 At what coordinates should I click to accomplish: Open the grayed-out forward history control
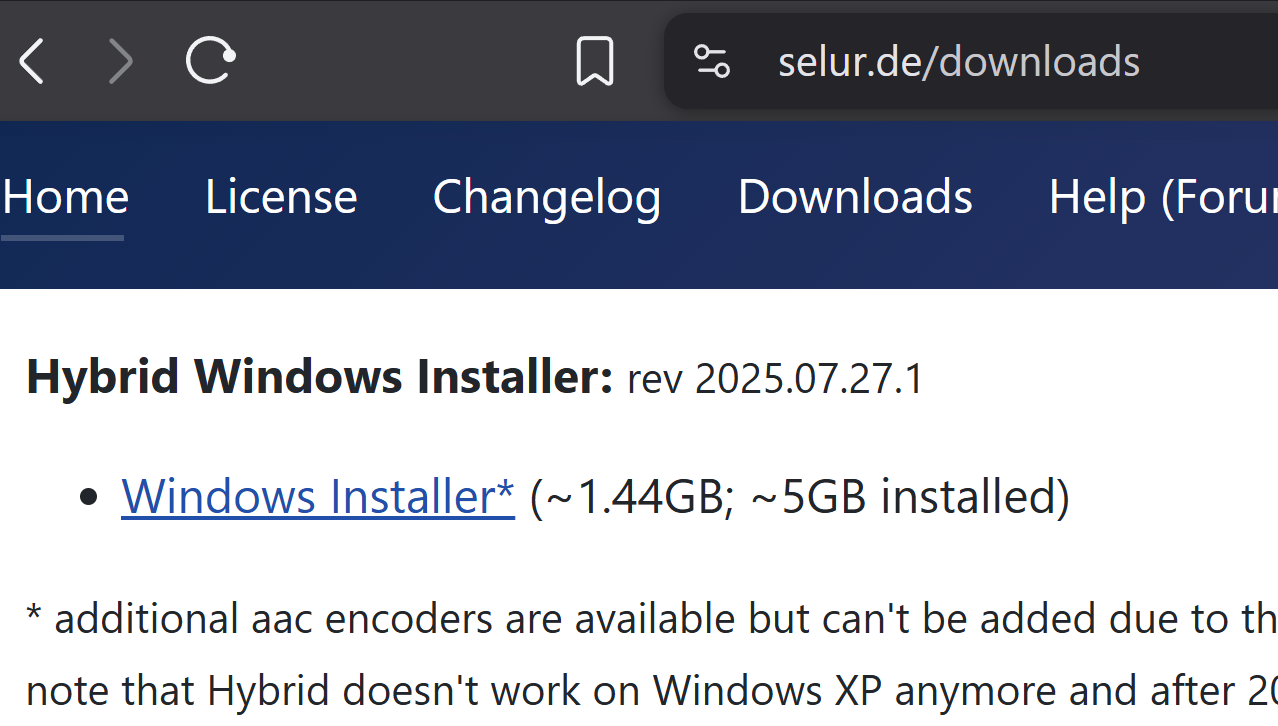tap(120, 60)
